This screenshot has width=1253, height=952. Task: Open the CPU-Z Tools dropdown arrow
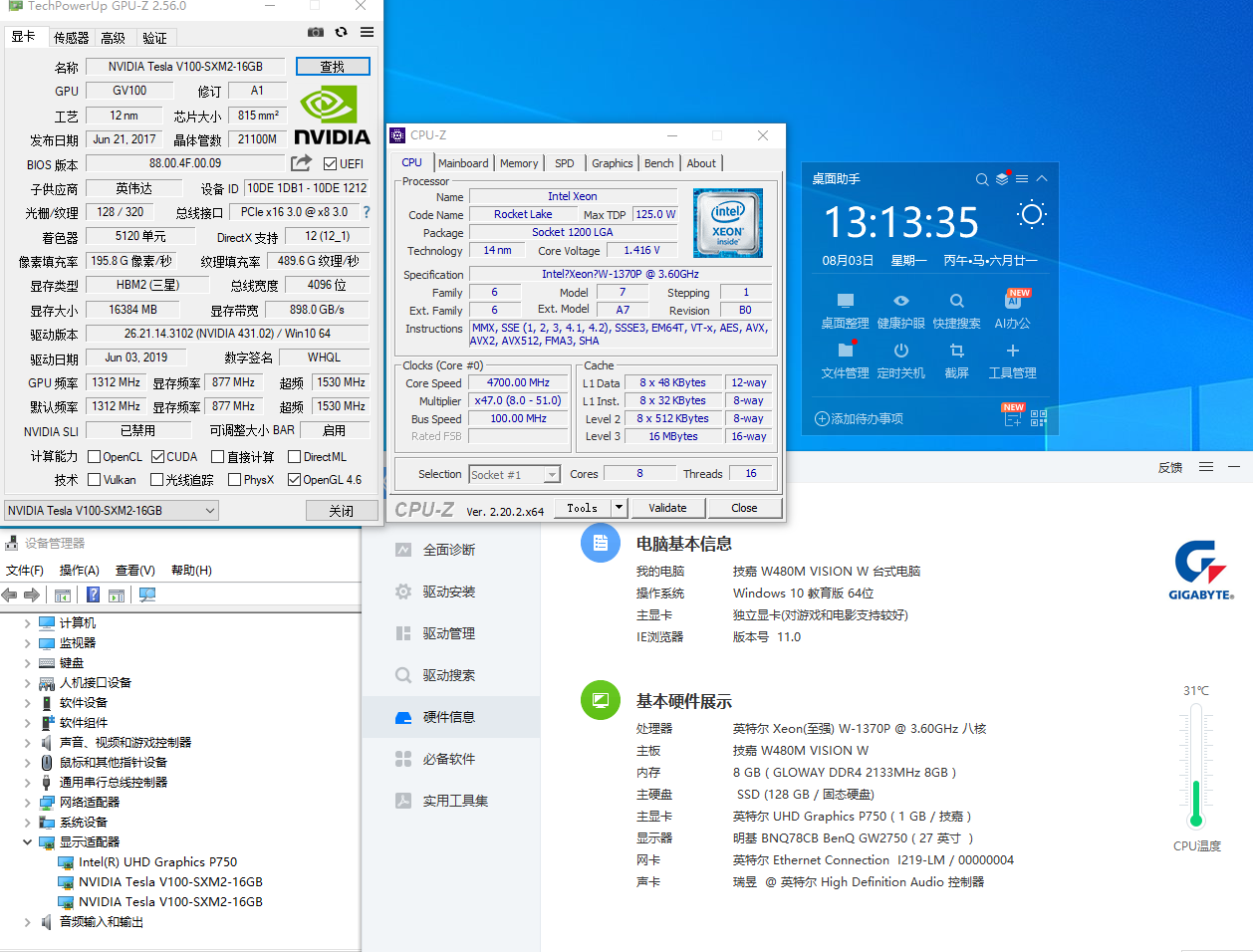pos(619,508)
